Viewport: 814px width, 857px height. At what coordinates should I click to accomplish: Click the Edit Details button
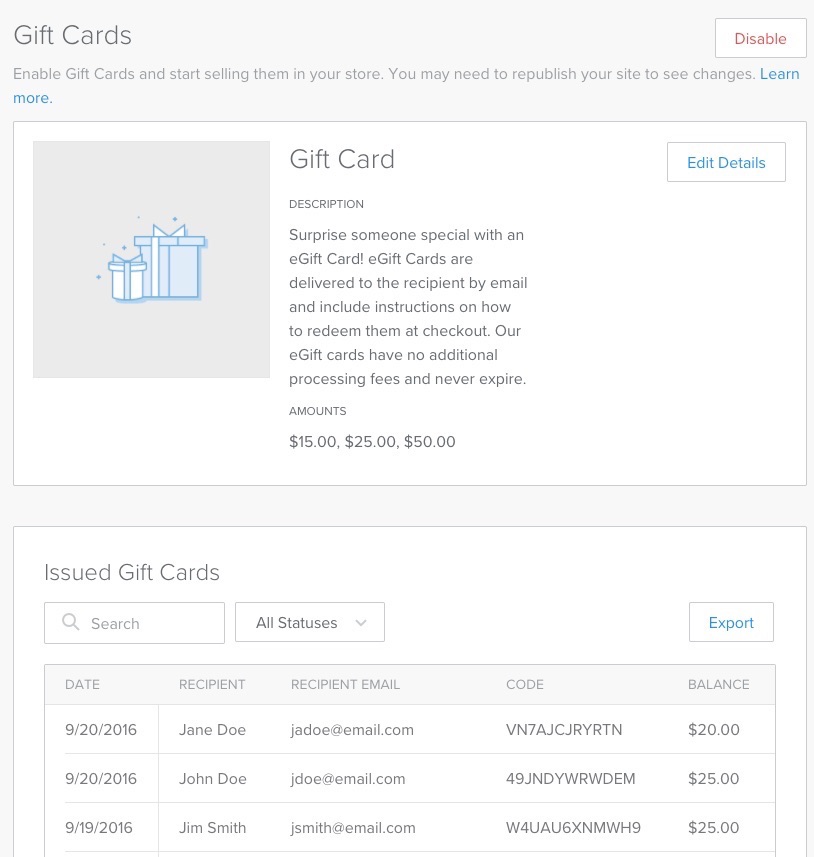tap(726, 162)
